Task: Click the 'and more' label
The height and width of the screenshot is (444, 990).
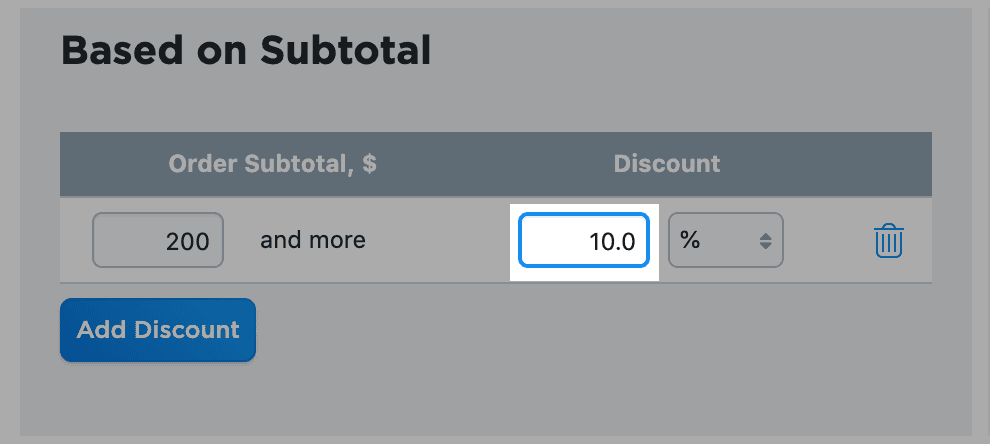Action: coord(313,241)
